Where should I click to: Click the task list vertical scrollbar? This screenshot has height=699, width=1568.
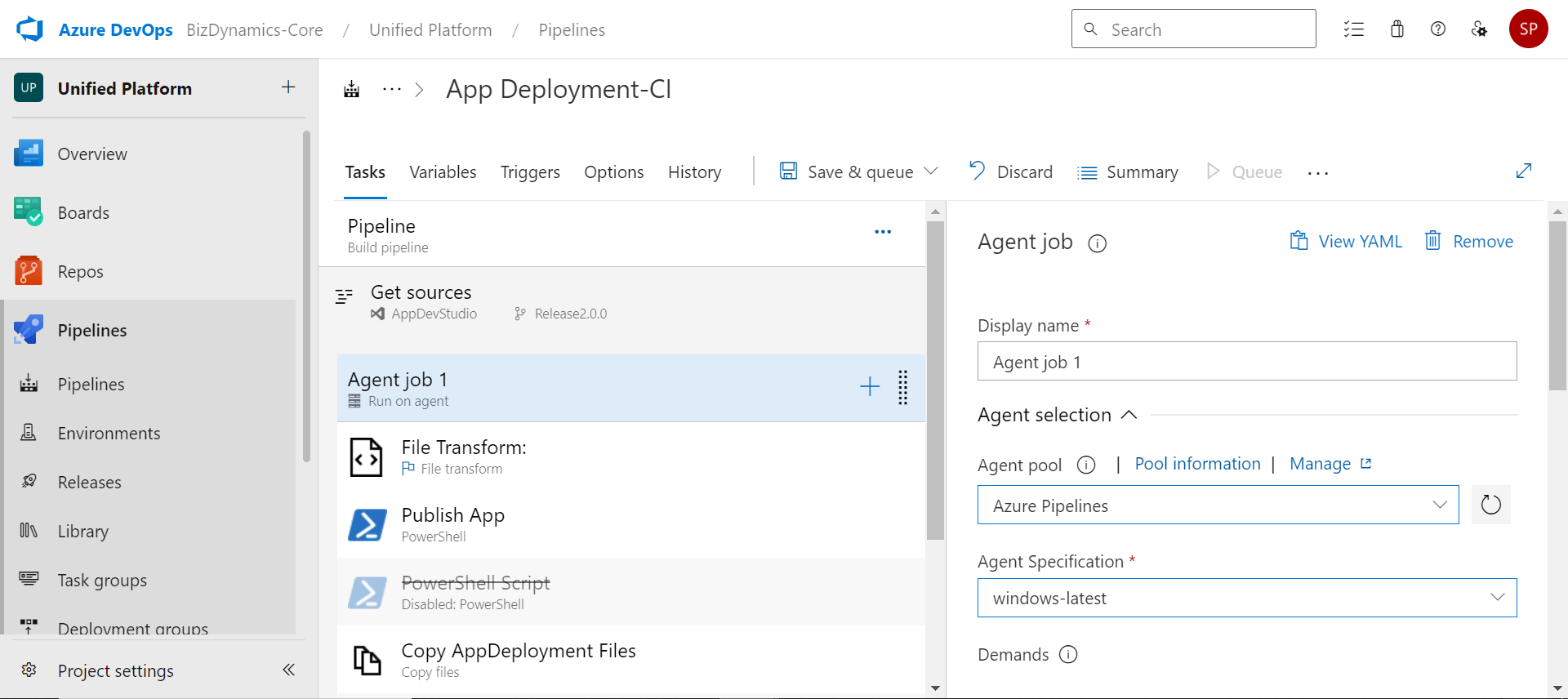[936, 381]
